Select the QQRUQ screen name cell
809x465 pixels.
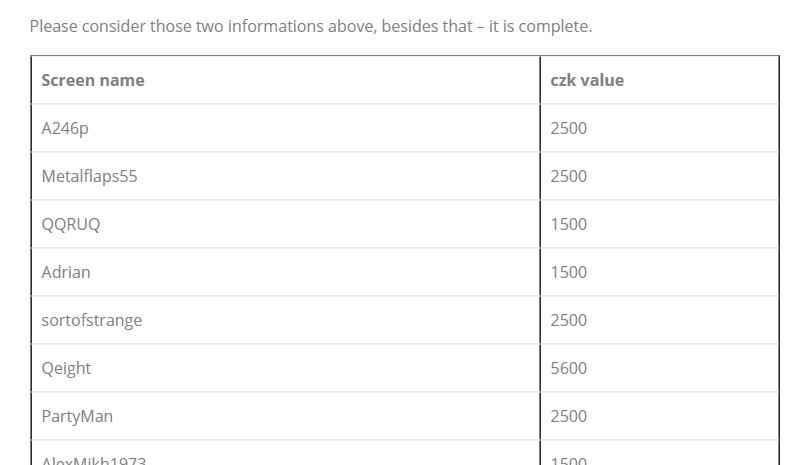pos(71,224)
